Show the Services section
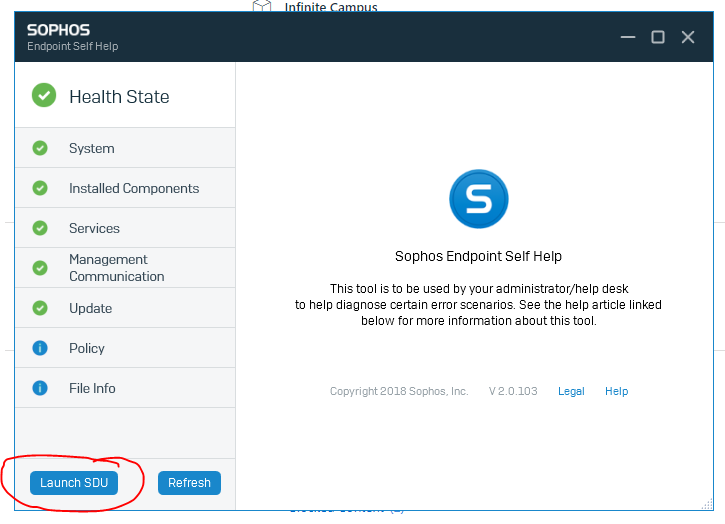Screen dimensions: 725x524 [125, 228]
